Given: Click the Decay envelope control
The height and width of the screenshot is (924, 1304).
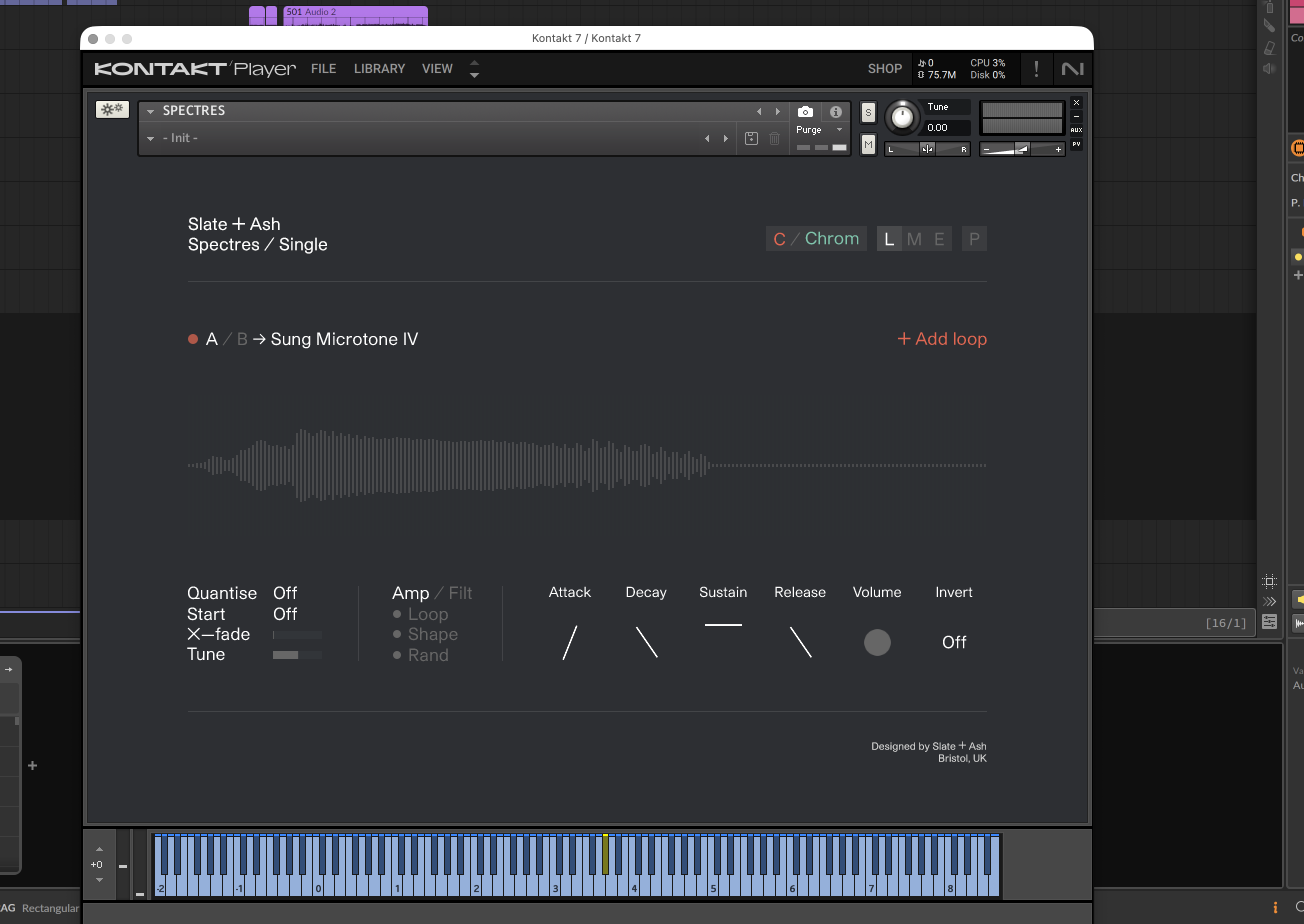Looking at the screenshot, I should pyautogui.click(x=646, y=642).
